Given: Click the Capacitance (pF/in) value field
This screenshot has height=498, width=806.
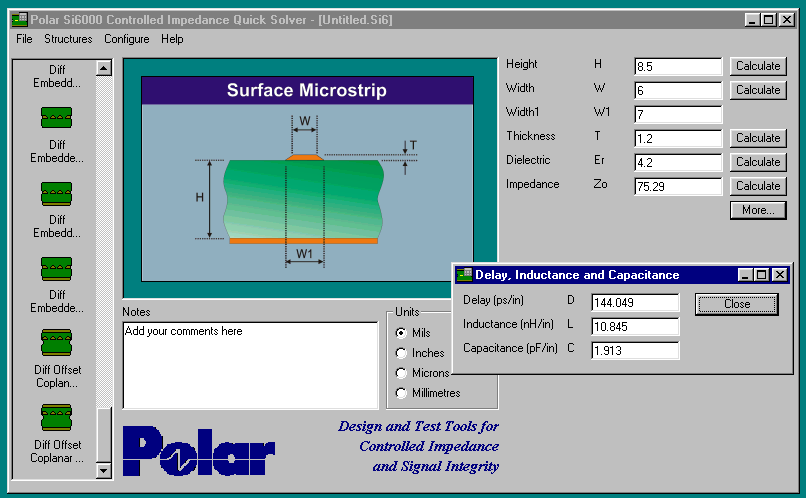Looking at the screenshot, I should (x=635, y=351).
